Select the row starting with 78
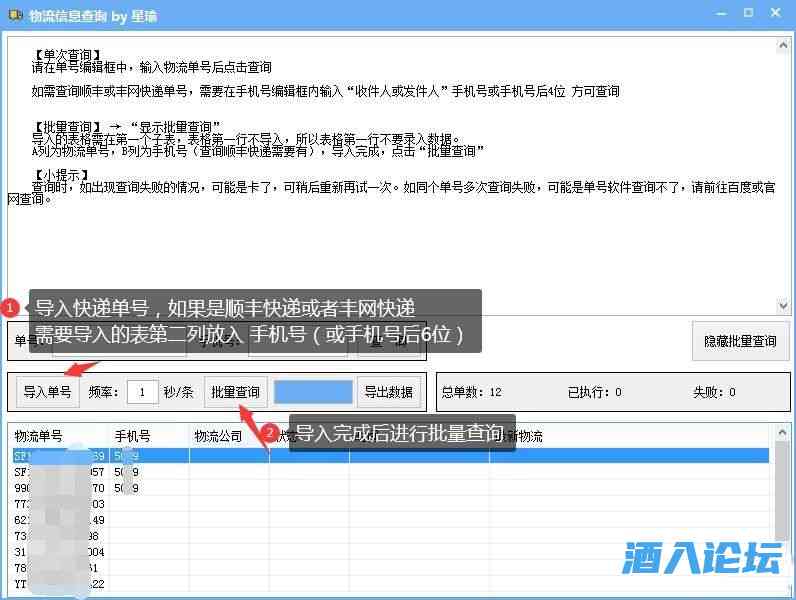The image size is (796, 600). tap(390, 568)
